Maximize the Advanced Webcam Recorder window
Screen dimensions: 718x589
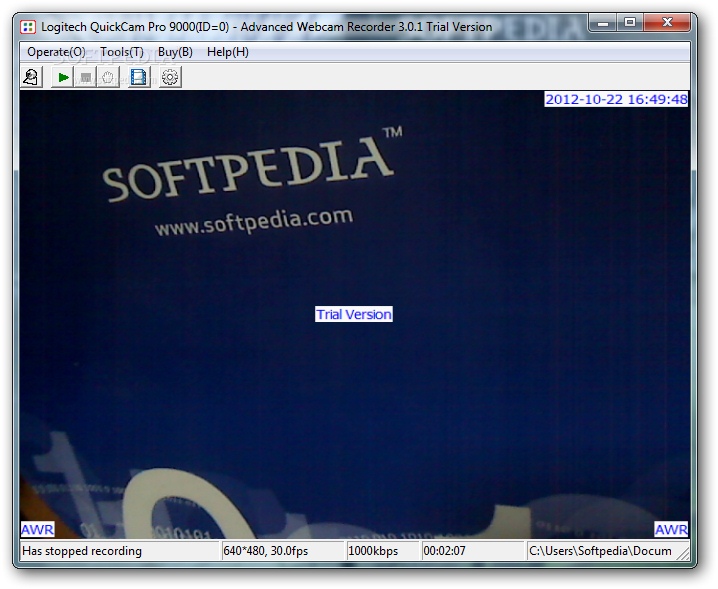(630, 22)
